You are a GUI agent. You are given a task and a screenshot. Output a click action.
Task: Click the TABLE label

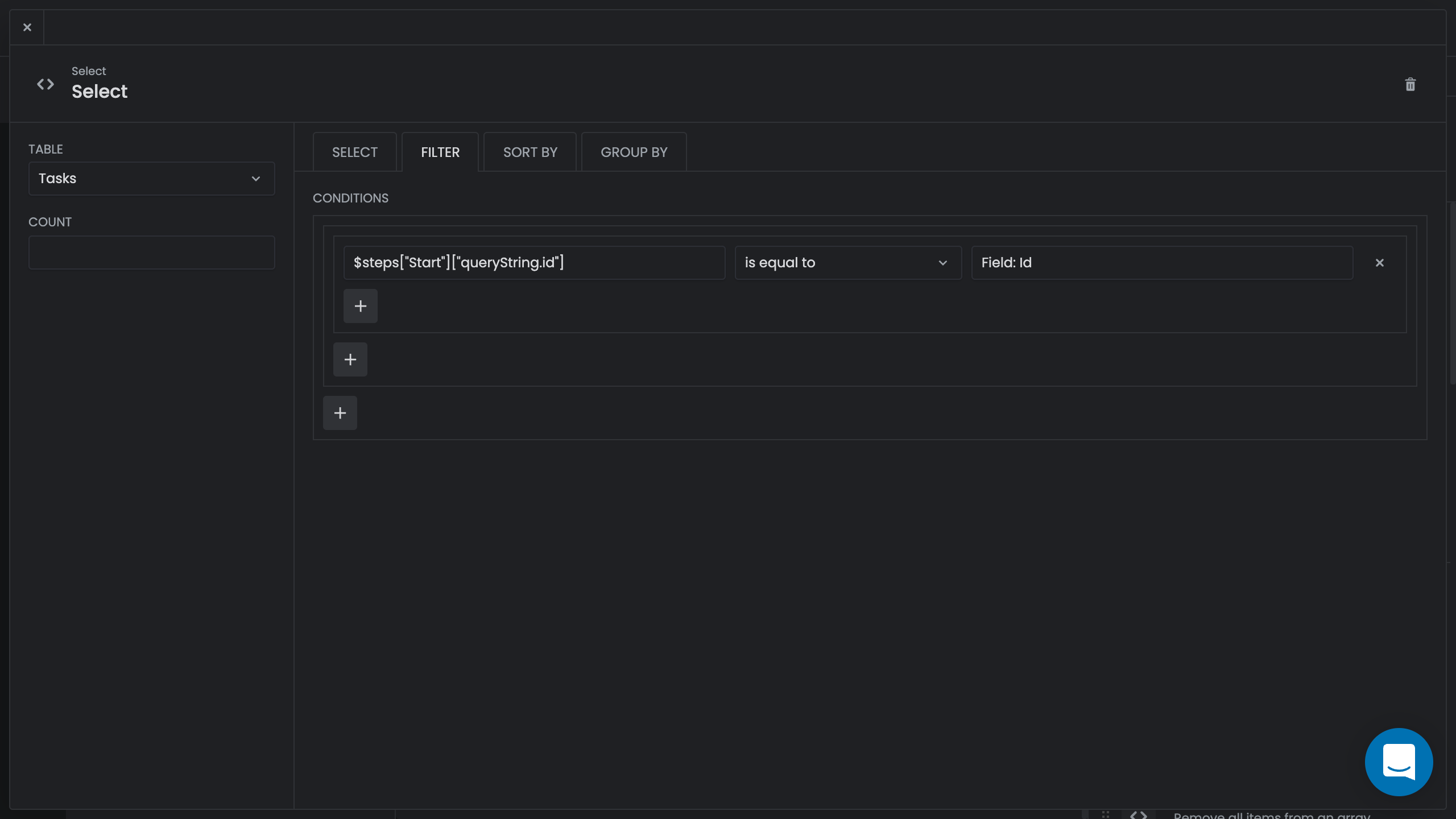point(45,149)
